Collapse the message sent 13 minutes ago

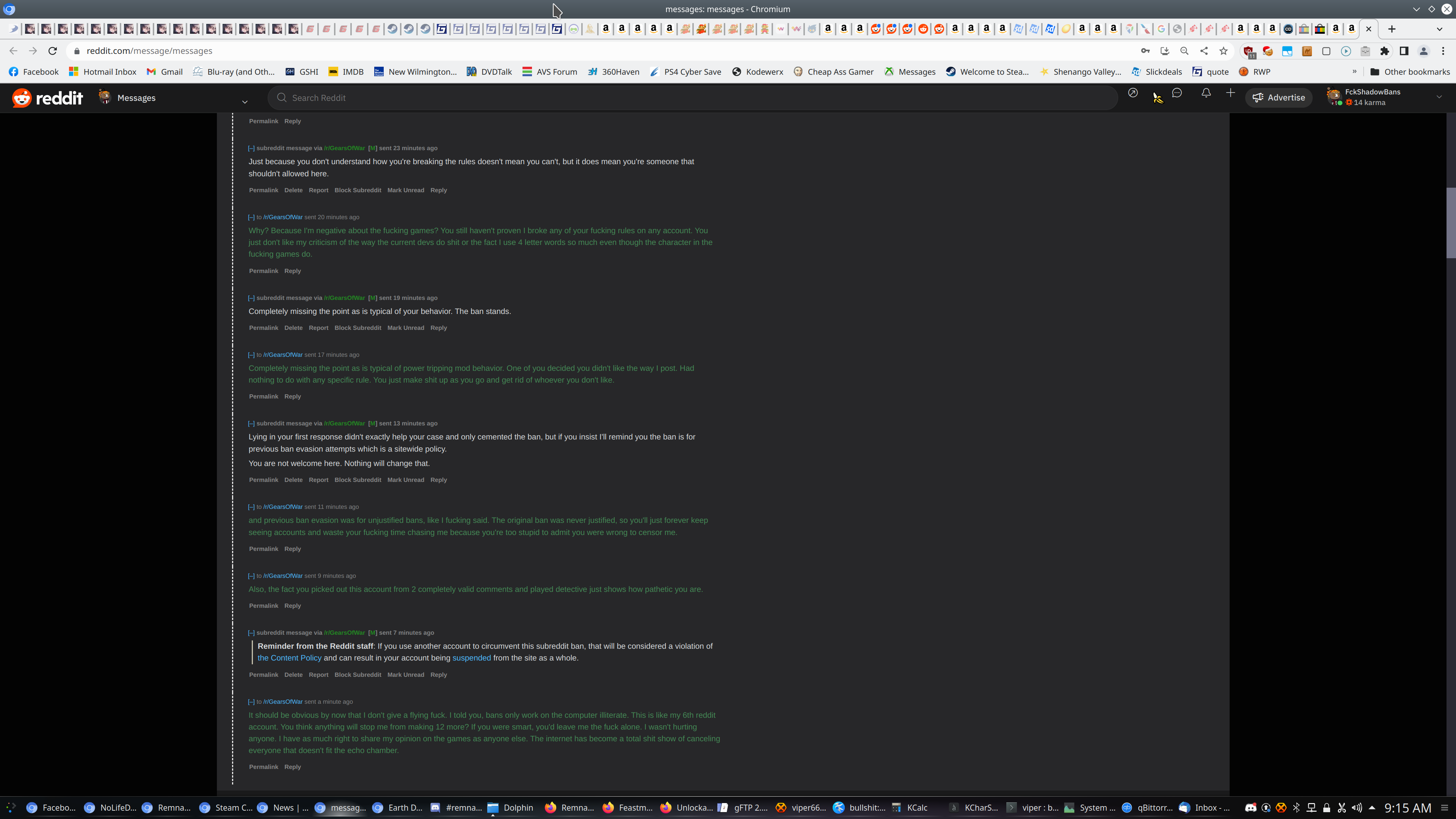tap(251, 424)
